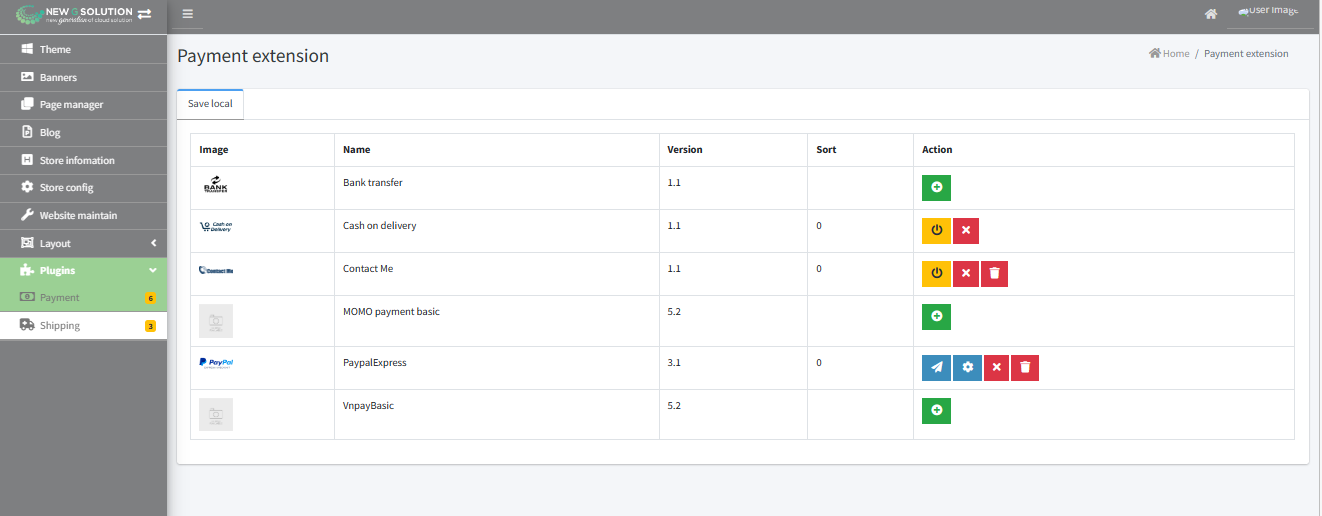Toggle Cash on delivery power button
This screenshot has width=1322, height=516.
point(936,231)
